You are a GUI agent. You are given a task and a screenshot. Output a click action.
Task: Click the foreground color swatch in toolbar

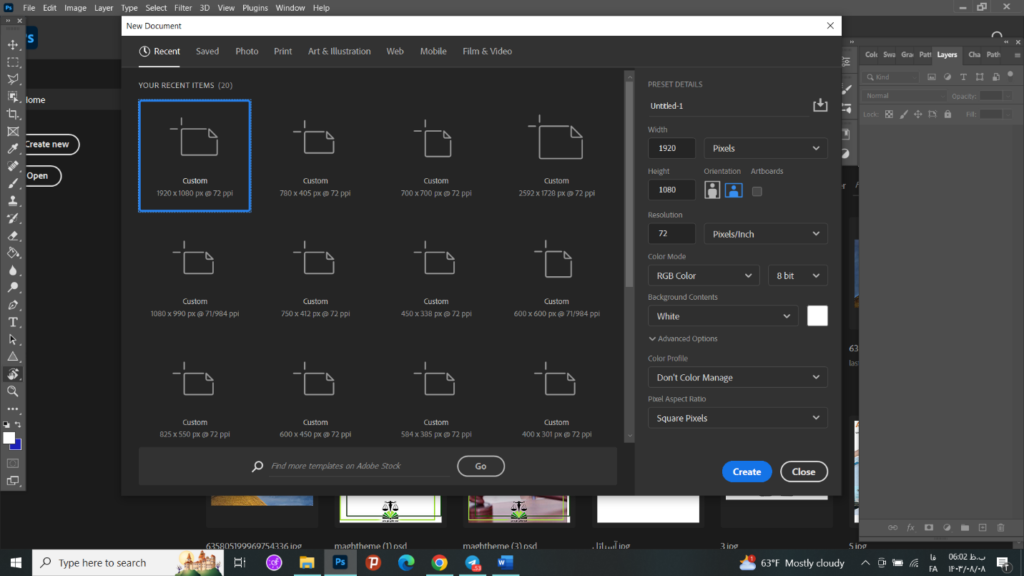pyautogui.click(x=8, y=438)
